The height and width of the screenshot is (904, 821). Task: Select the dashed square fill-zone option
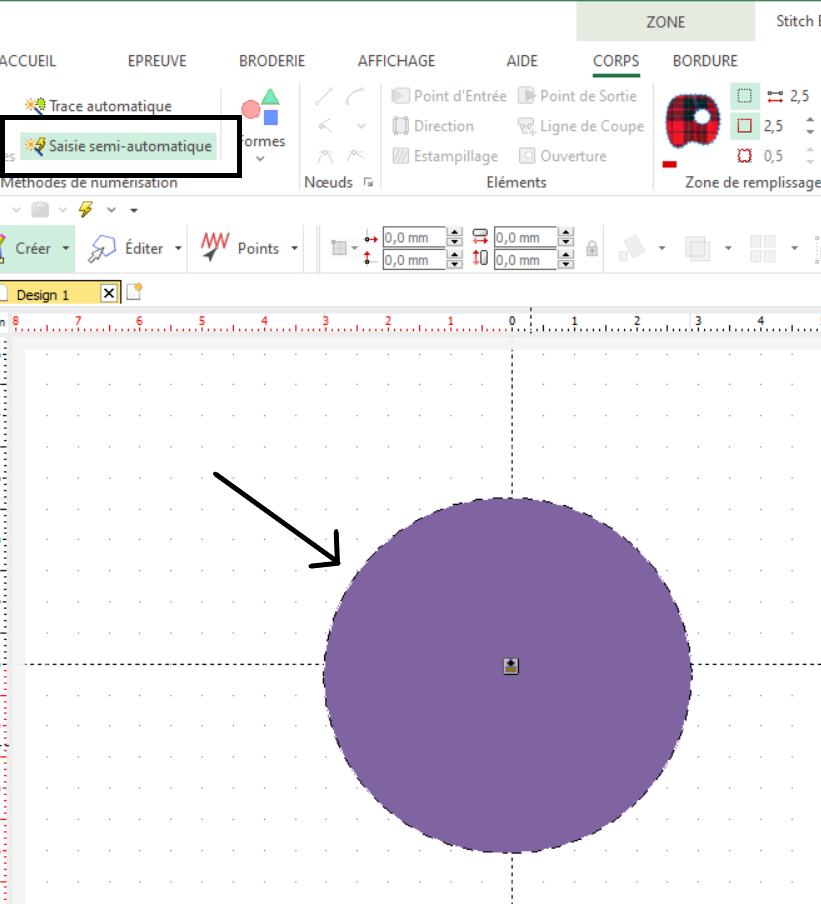coord(744,96)
